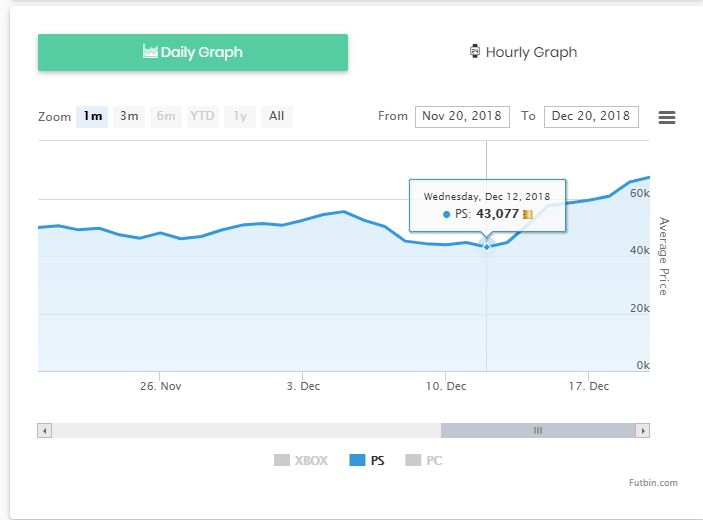Click the PS blue color swatch
The width and height of the screenshot is (703, 520).
pyautogui.click(x=357, y=461)
